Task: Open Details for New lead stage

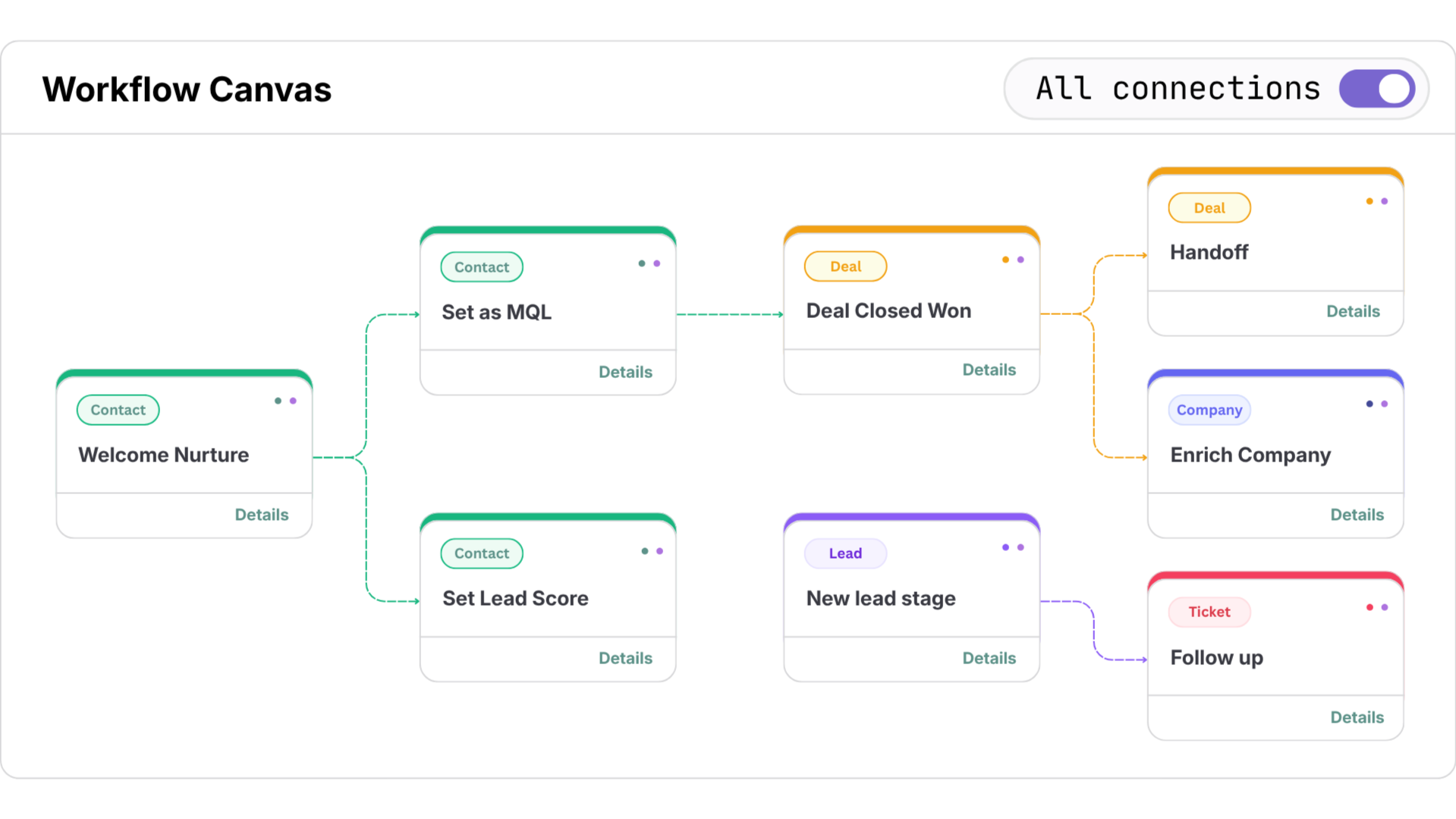Action: [989, 658]
